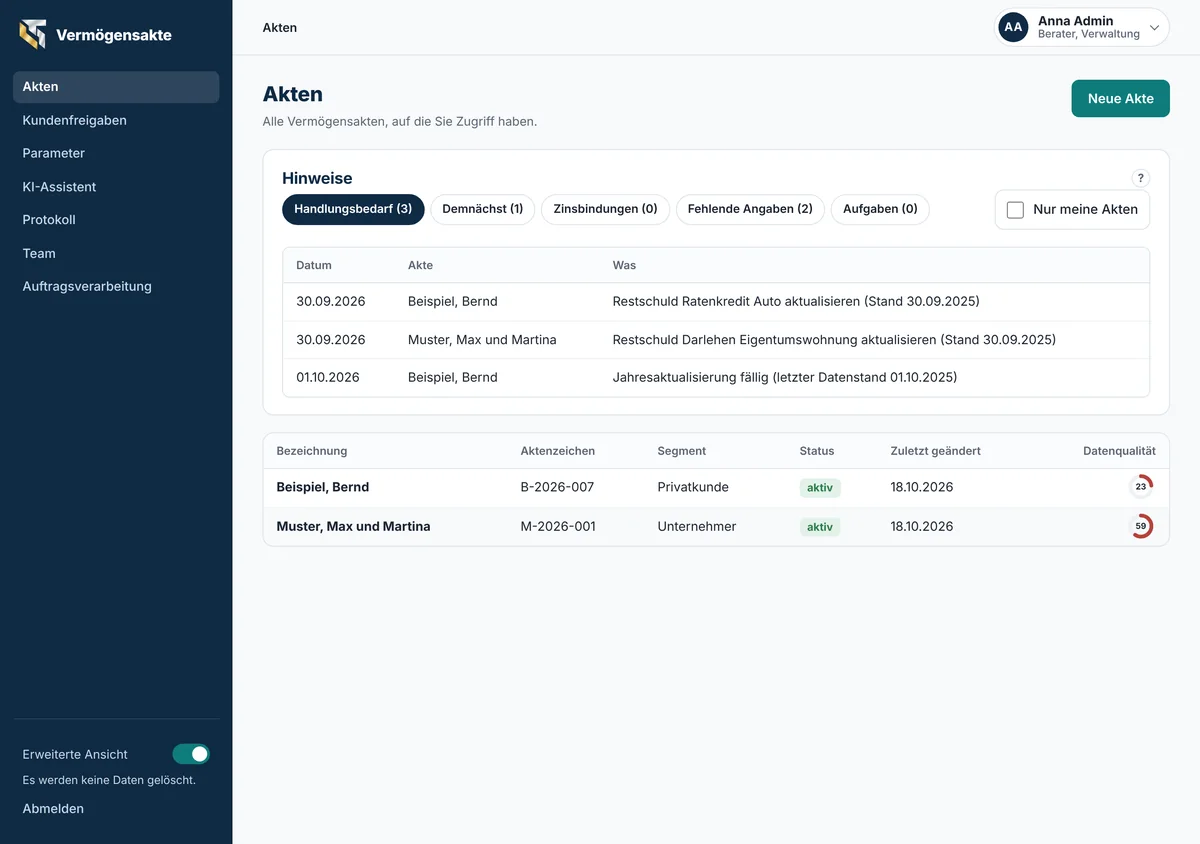Switch to the Aufgaben (0) tab
Image resolution: width=1200 pixels, height=844 pixels.
880,209
